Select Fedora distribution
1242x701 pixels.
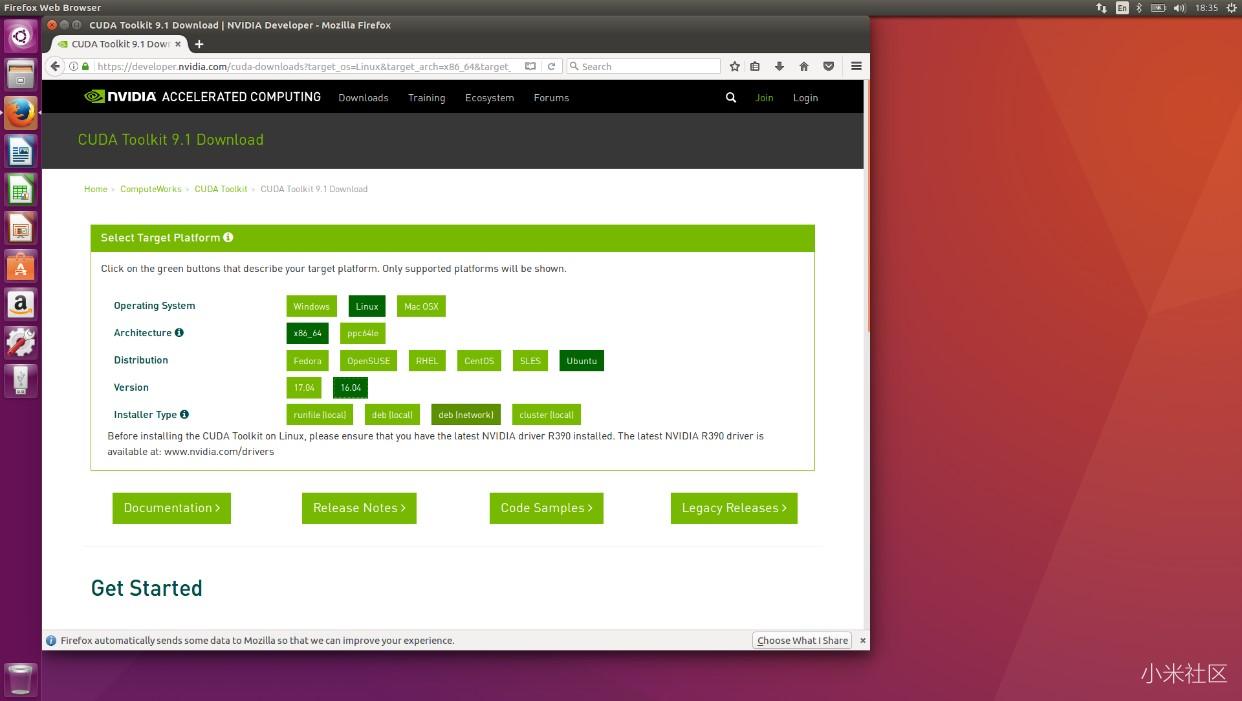(x=308, y=361)
